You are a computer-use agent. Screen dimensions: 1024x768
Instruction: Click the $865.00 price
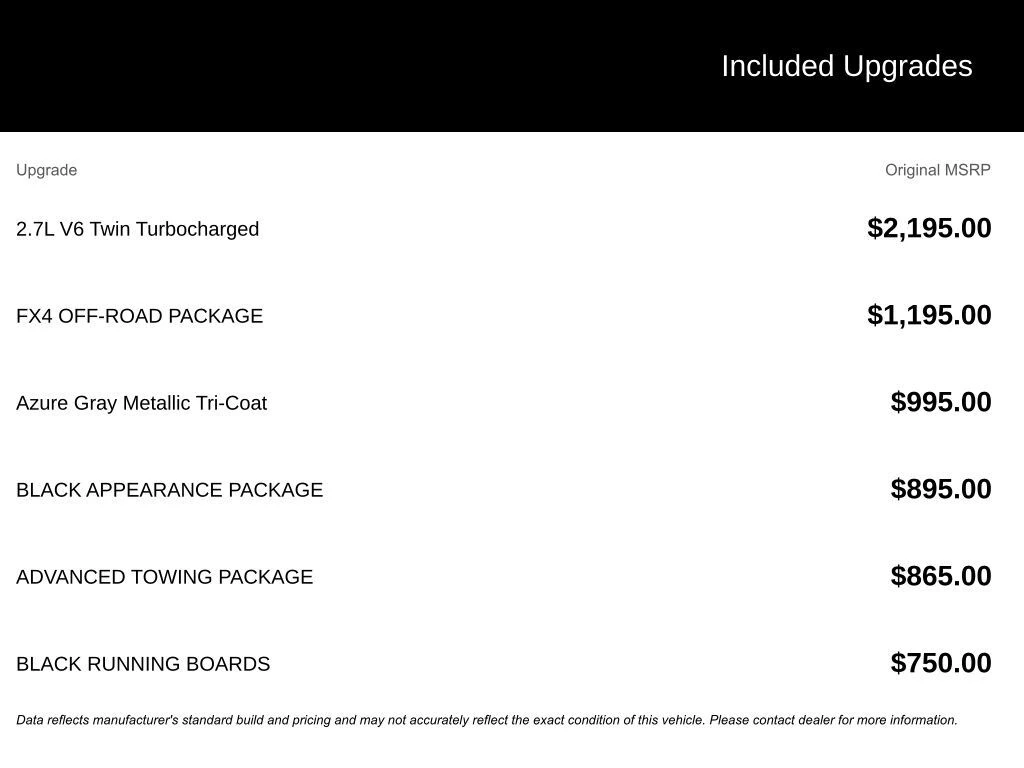tap(941, 576)
